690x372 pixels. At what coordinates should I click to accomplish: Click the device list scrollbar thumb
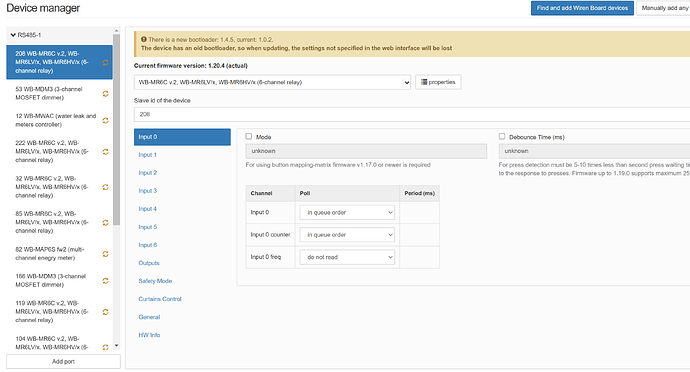(117, 130)
